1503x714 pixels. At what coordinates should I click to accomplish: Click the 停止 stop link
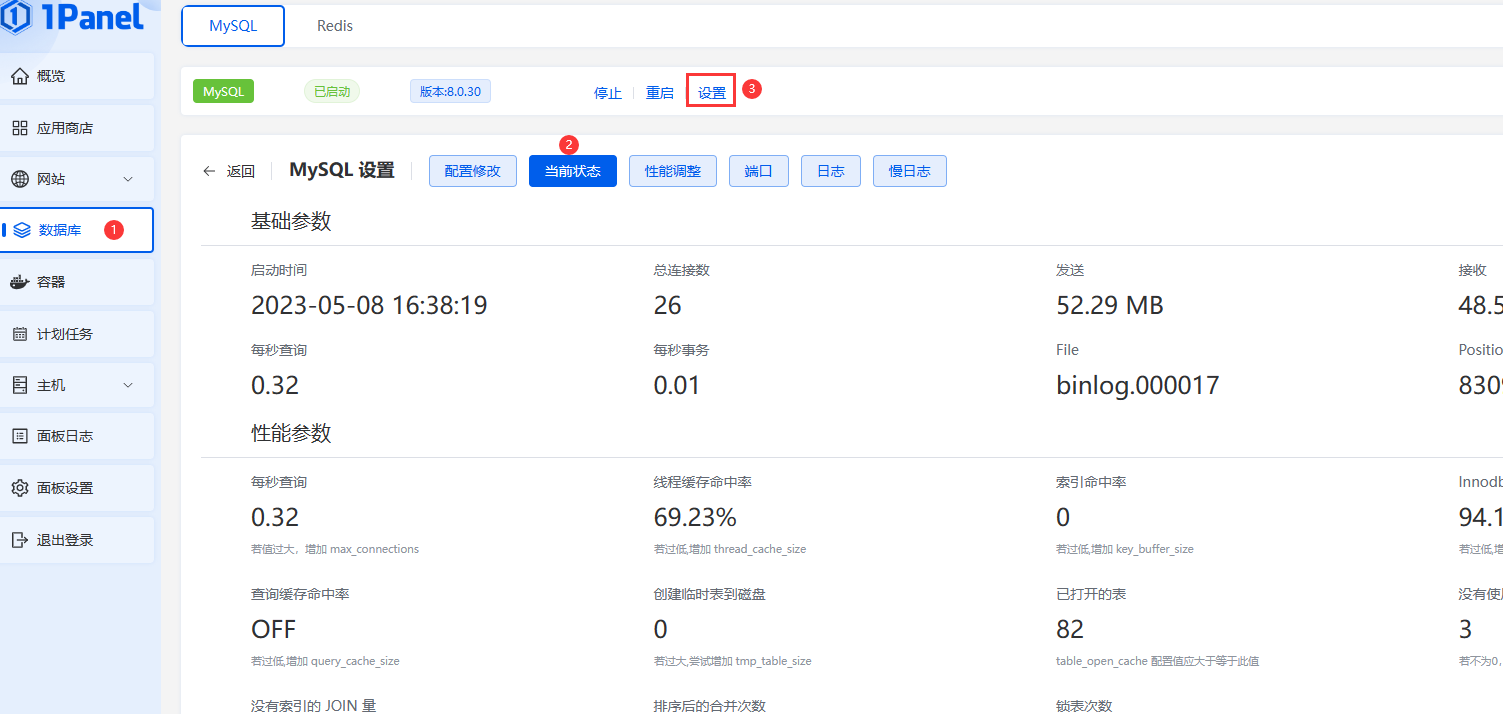tap(607, 91)
